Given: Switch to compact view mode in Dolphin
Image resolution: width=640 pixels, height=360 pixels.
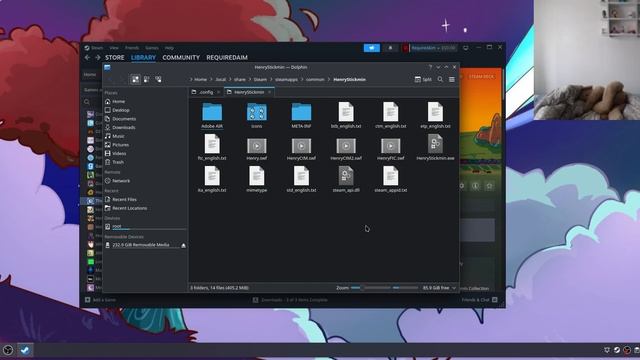Looking at the screenshot, I should click(x=147, y=80).
